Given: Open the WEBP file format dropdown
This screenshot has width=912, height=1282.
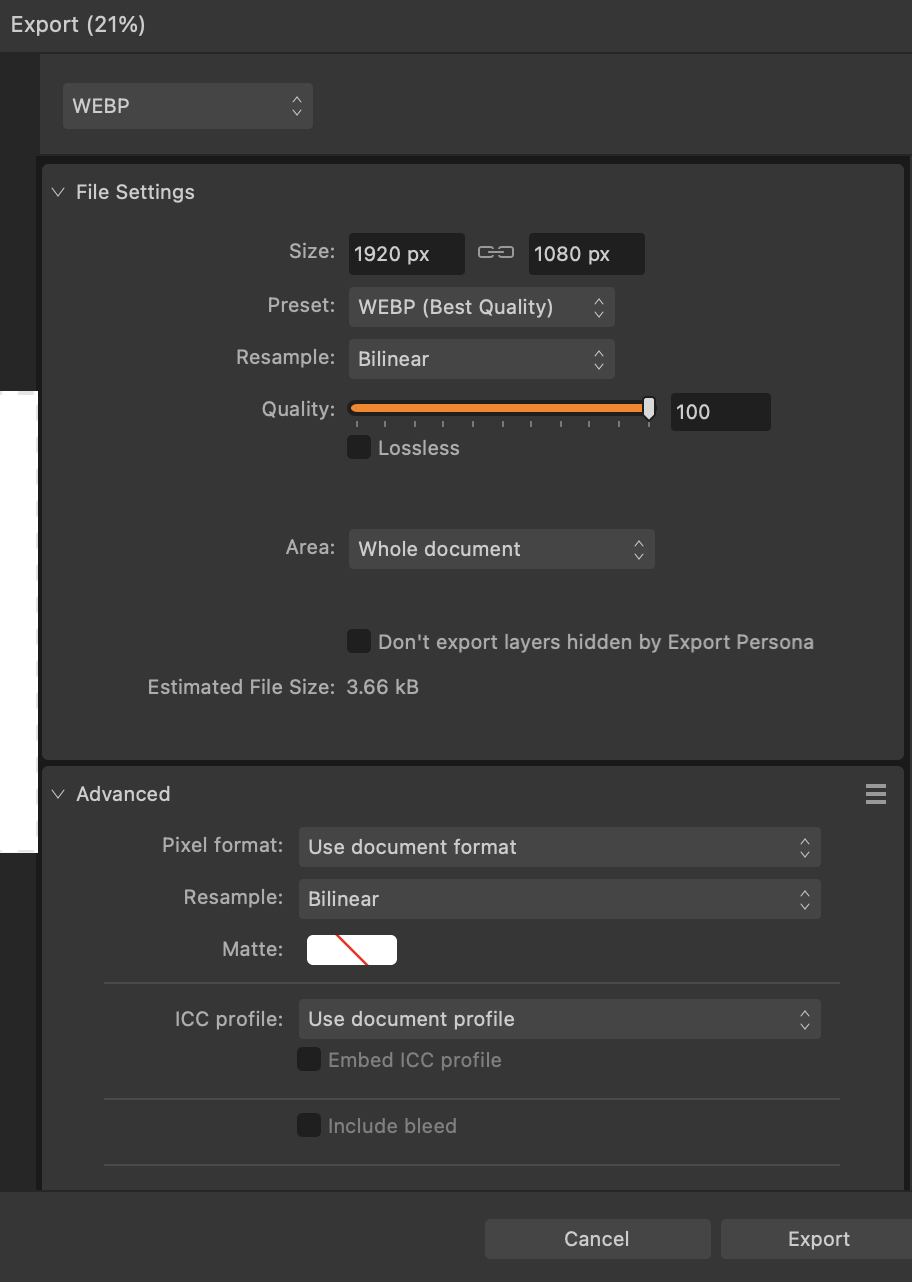Looking at the screenshot, I should (x=188, y=106).
